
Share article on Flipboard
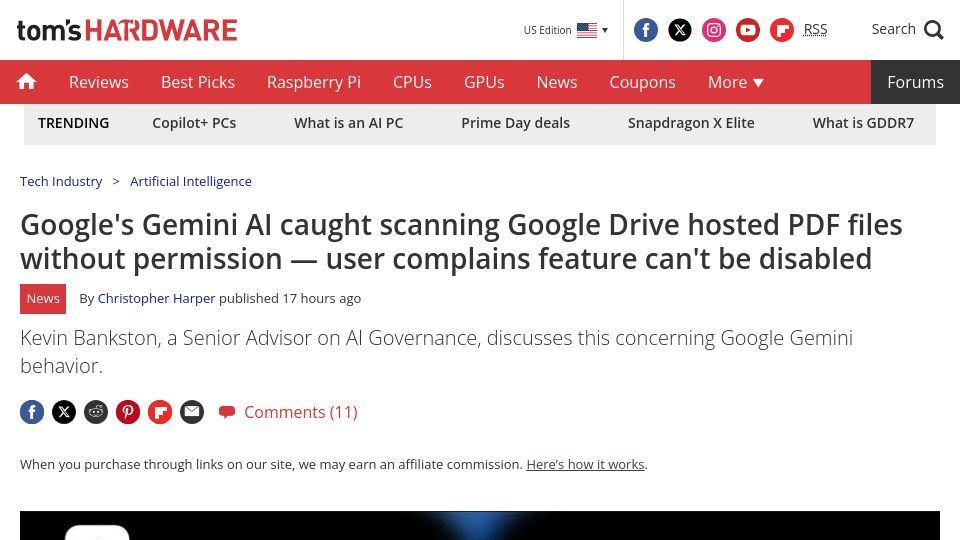pyautogui.click(x=160, y=412)
